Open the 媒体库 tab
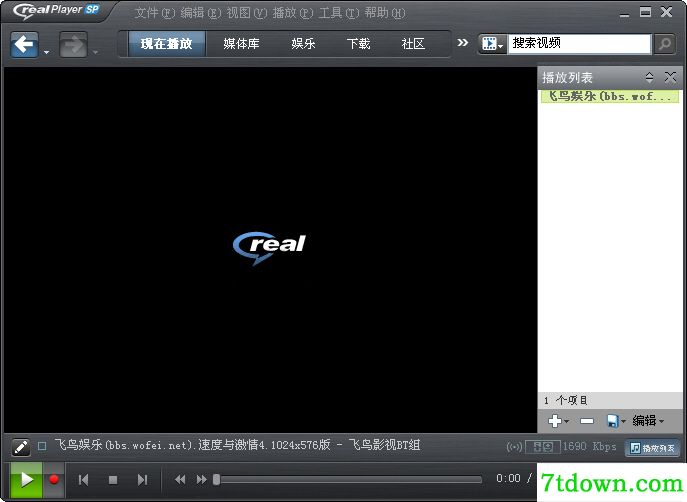Viewport: 687px width, 502px height. (241, 44)
